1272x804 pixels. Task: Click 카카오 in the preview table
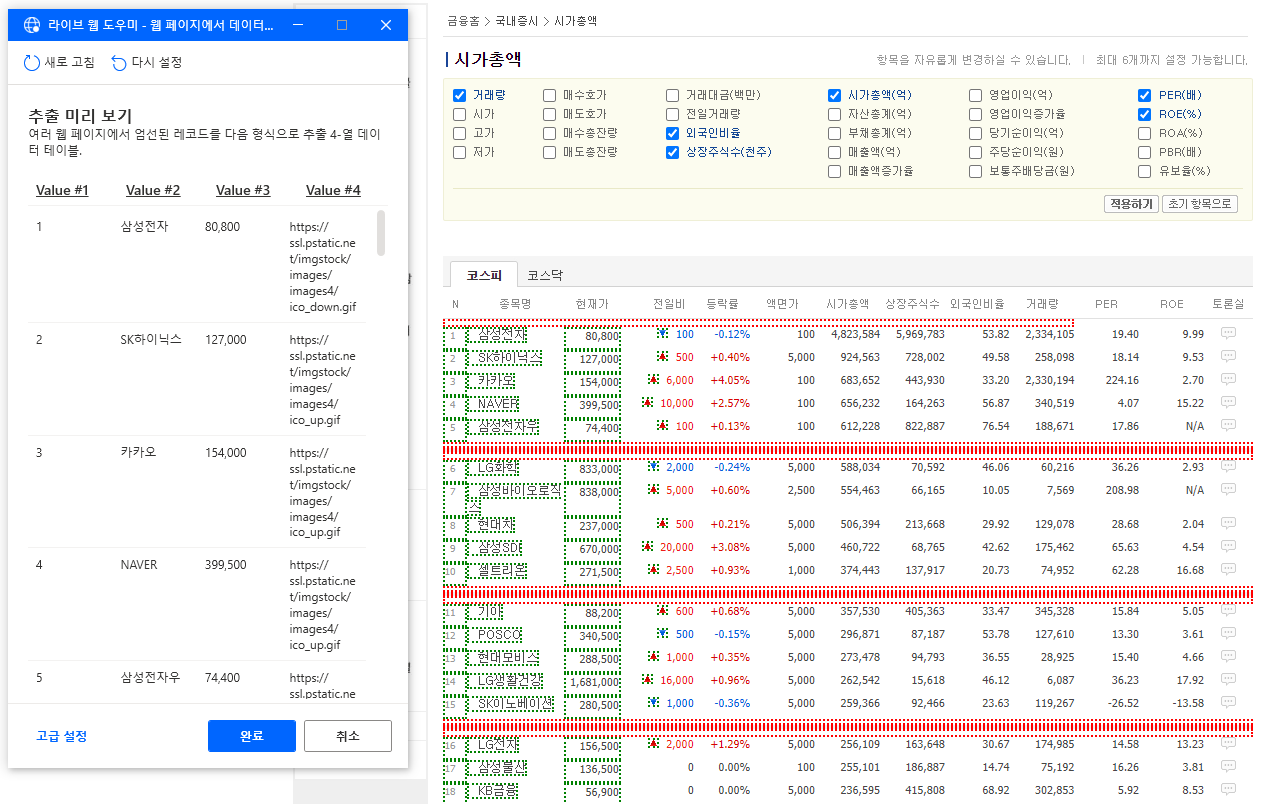pos(138,452)
